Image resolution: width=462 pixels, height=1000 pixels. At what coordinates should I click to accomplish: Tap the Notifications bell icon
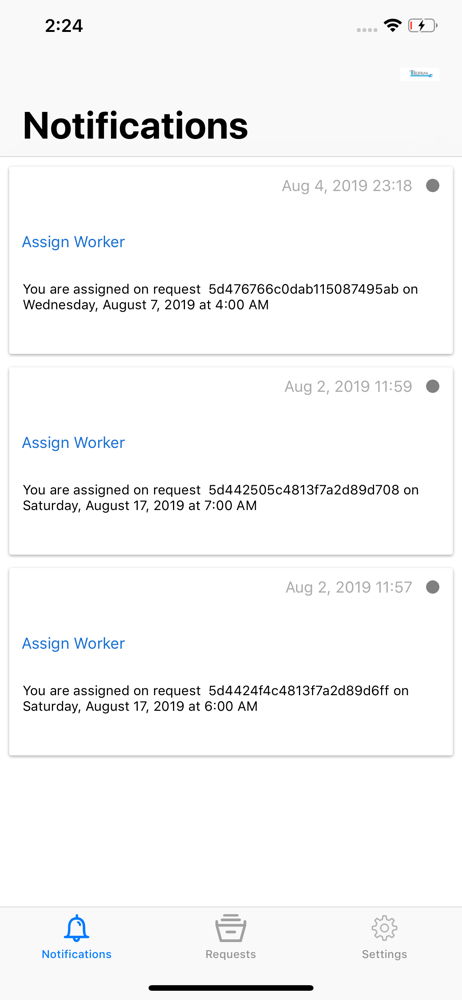tap(77, 928)
